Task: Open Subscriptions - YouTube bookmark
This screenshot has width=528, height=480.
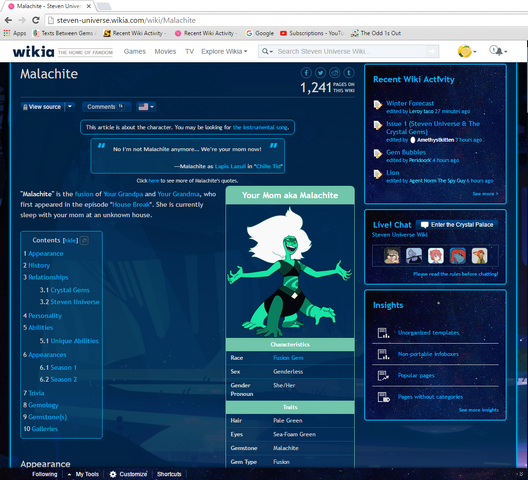Action: [x=312, y=33]
